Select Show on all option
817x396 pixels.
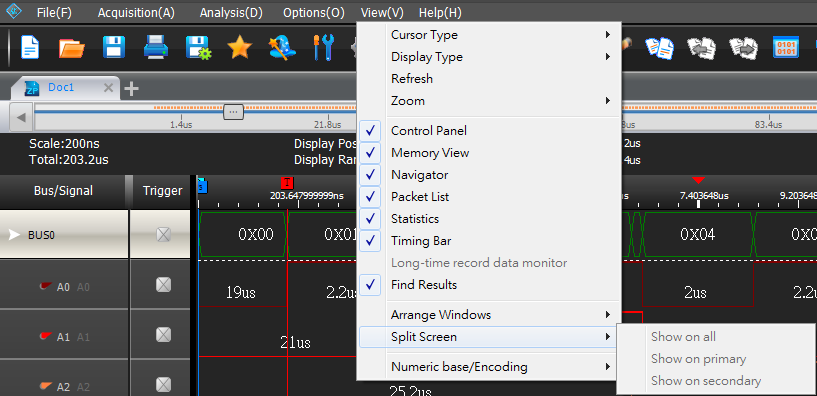click(x=715, y=337)
